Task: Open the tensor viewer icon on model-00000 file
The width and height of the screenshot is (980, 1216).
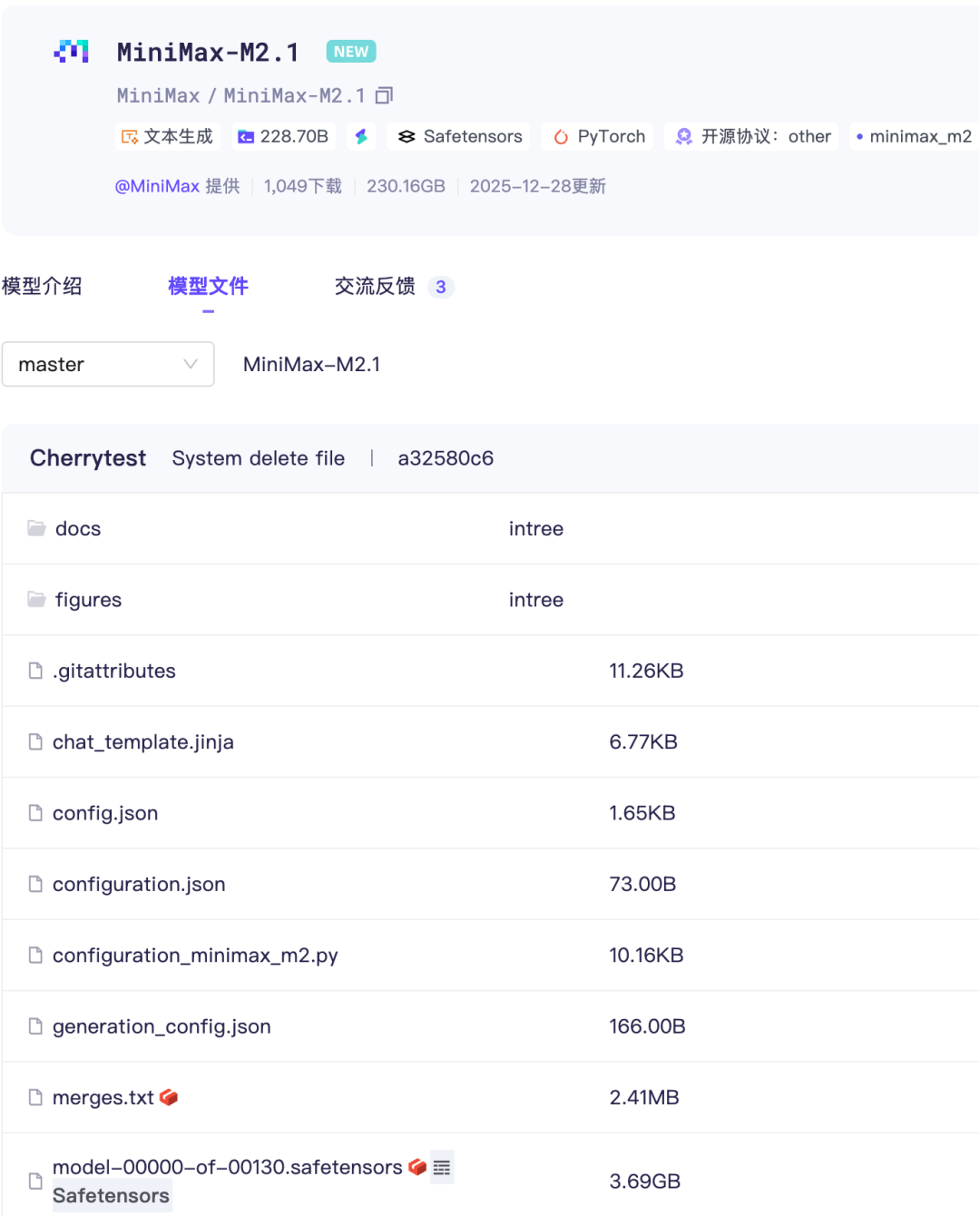Action: [442, 1168]
